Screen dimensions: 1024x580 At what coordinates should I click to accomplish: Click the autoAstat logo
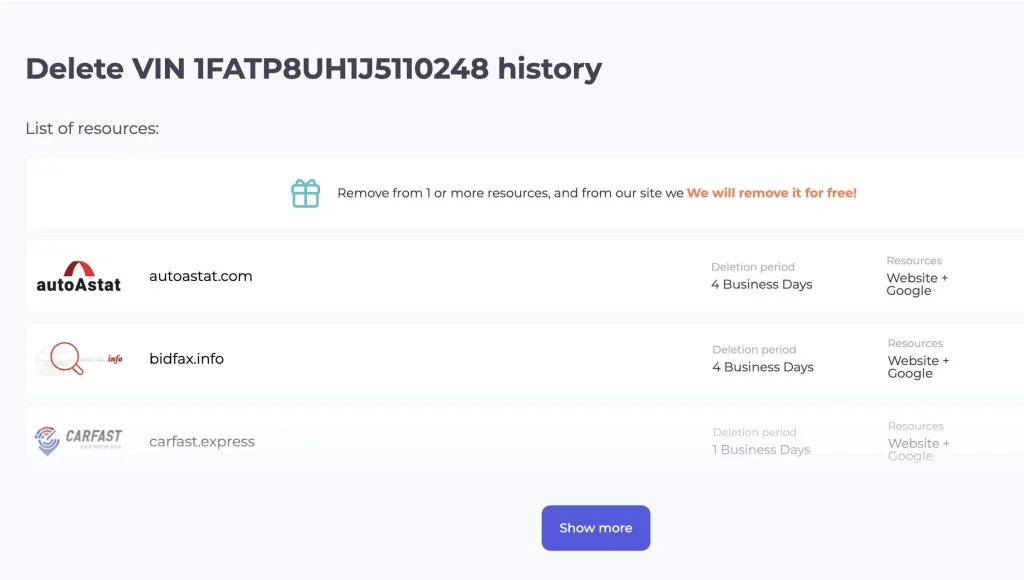pos(78,277)
